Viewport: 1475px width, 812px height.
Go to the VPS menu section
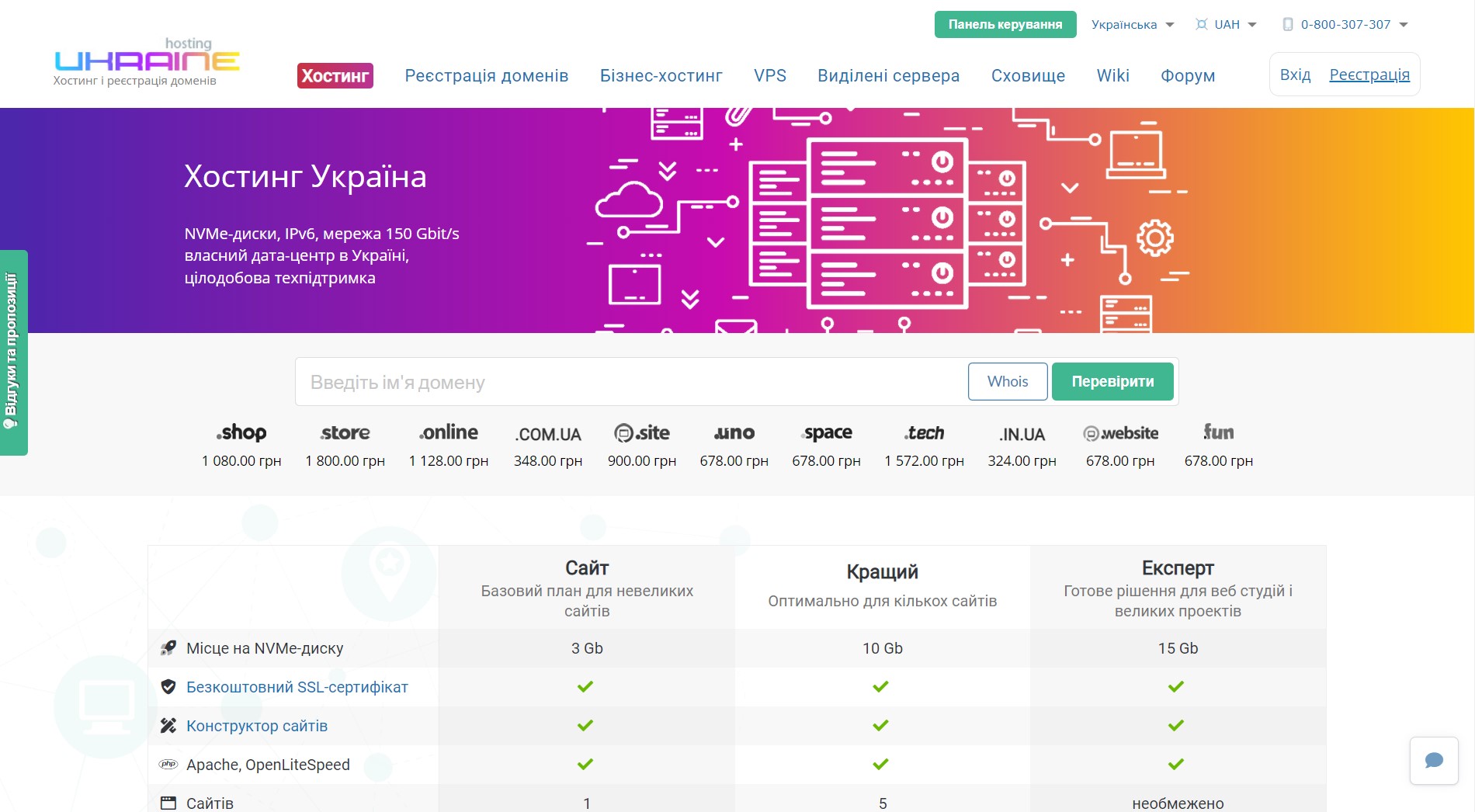coord(769,76)
